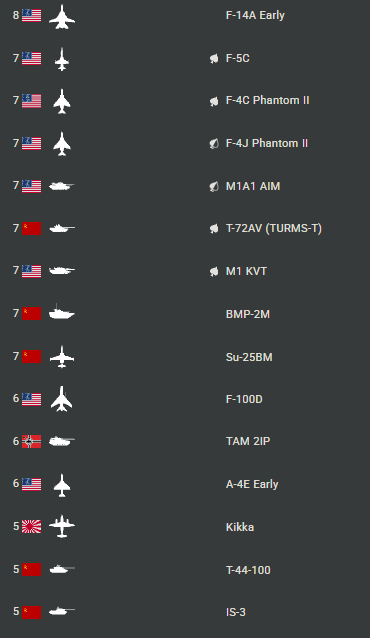The height and width of the screenshot is (638, 370).
Task: Click the F-100D jet silhouette icon
Action: tap(62, 399)
